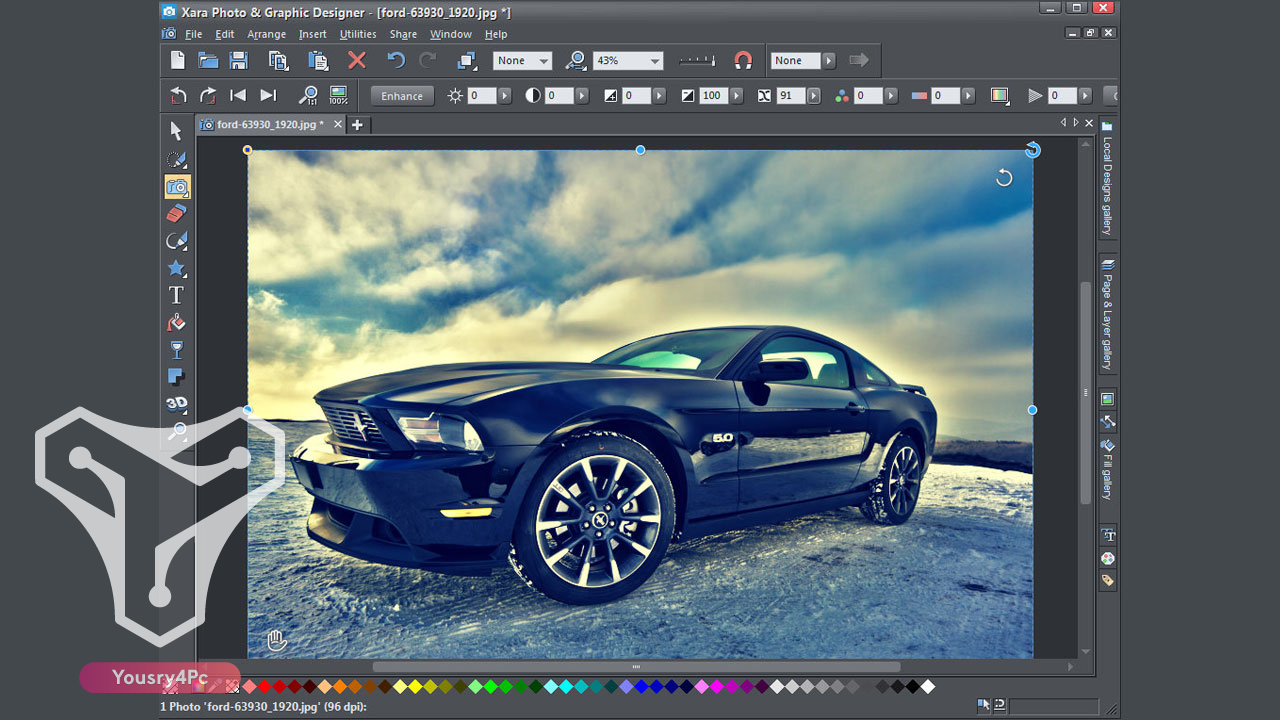Activate the Photo tool in the toolbar
Screen dimensions: 1280x720
coord(177,186)
